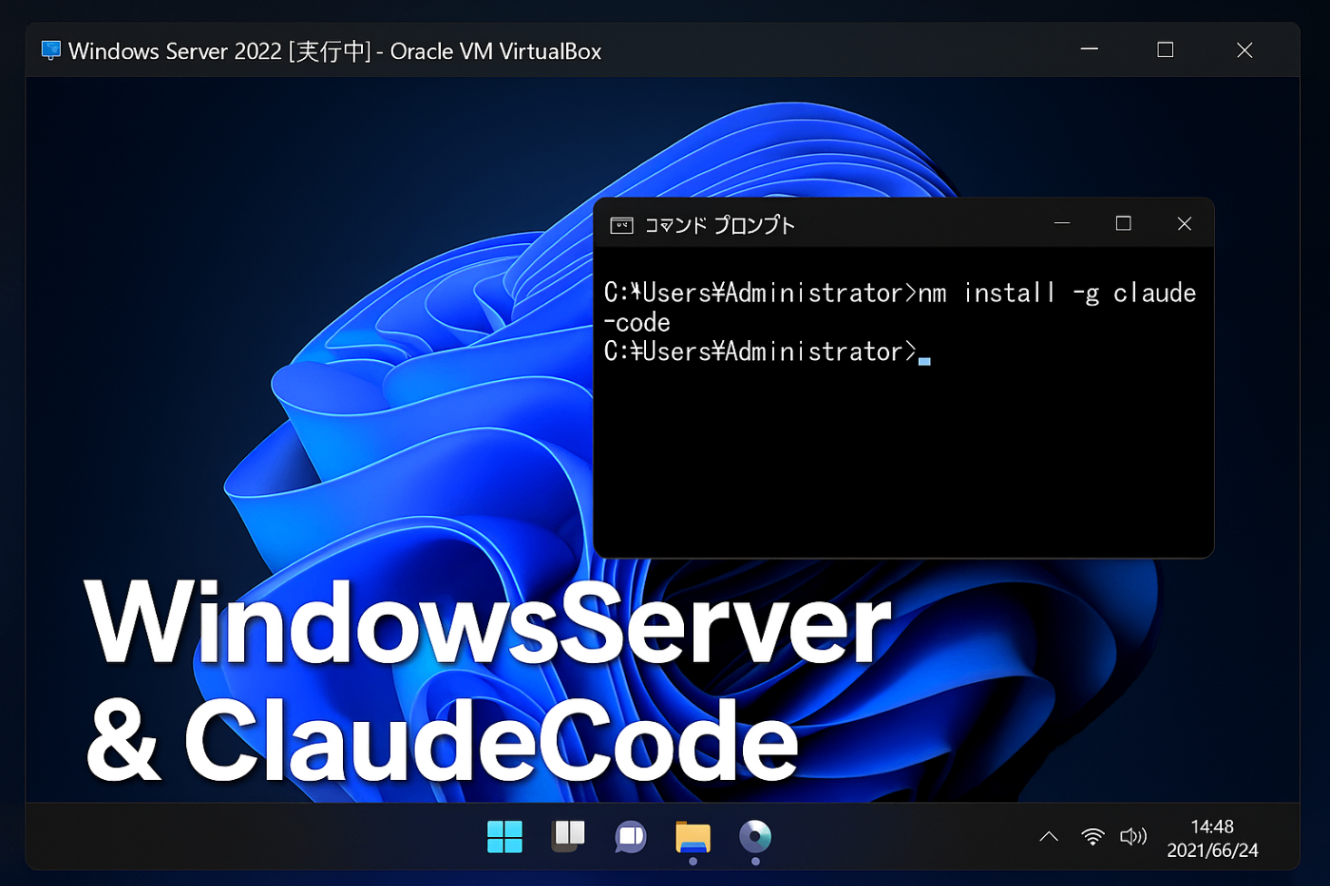Click the date '2021/66/24' in taskbar
This screenshot has height=886, width=1330.
(x=1212, y=851)
